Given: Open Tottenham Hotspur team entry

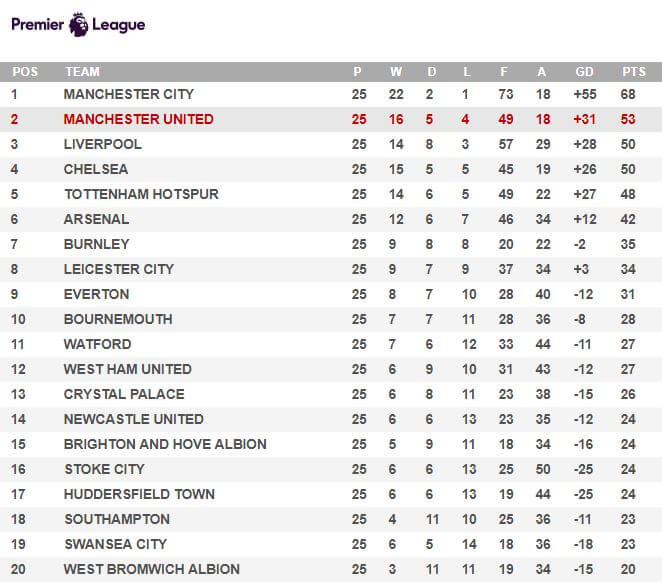Looking at the screenshot, I should point(141,194).
